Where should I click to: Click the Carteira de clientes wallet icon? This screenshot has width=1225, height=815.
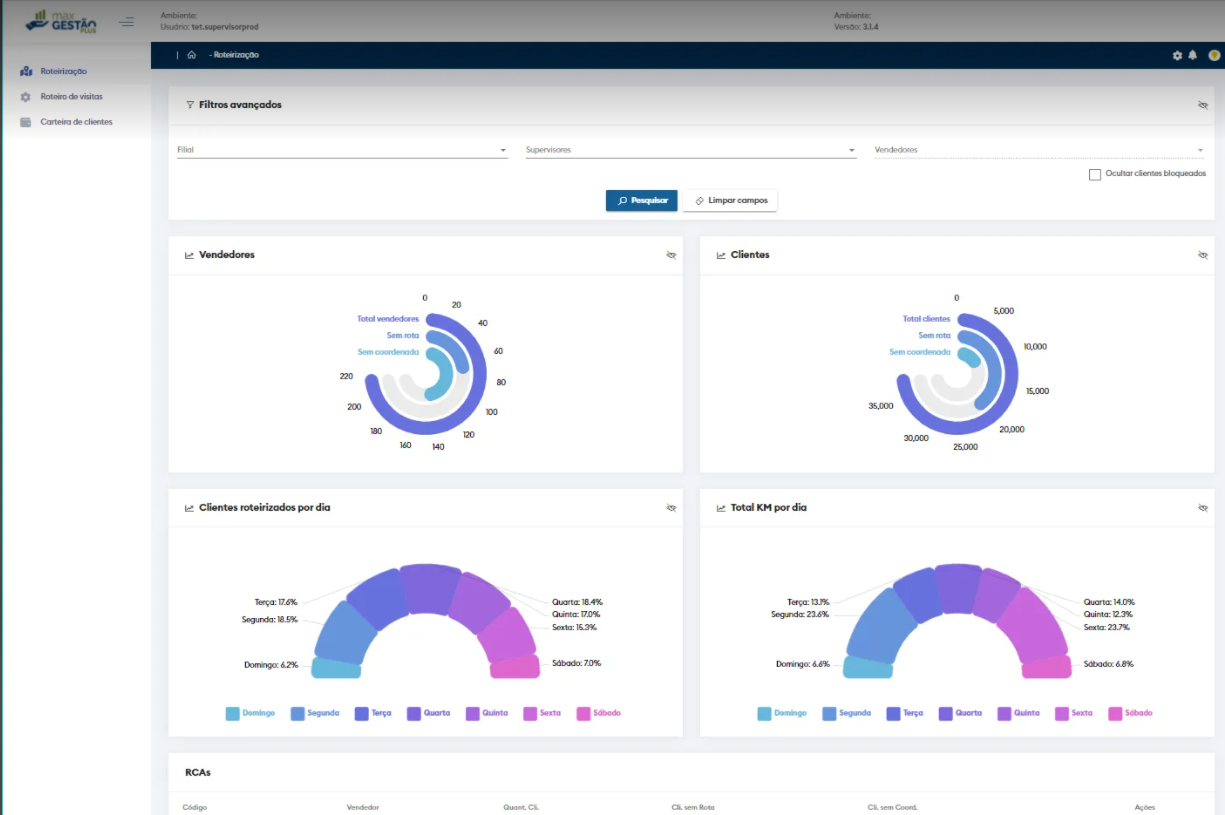pyautogui.click(x=26, y=122)
